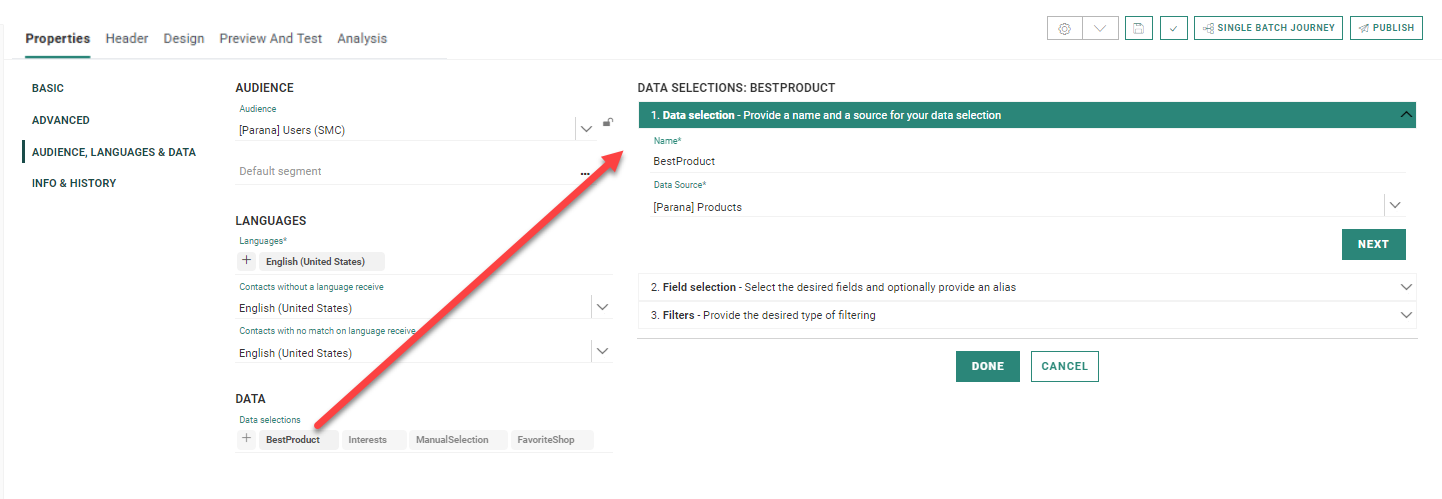Add a new data selection with plus
Image resolution: width=1442 pixels, height=499 pixels.
click(x=247, y=439)
